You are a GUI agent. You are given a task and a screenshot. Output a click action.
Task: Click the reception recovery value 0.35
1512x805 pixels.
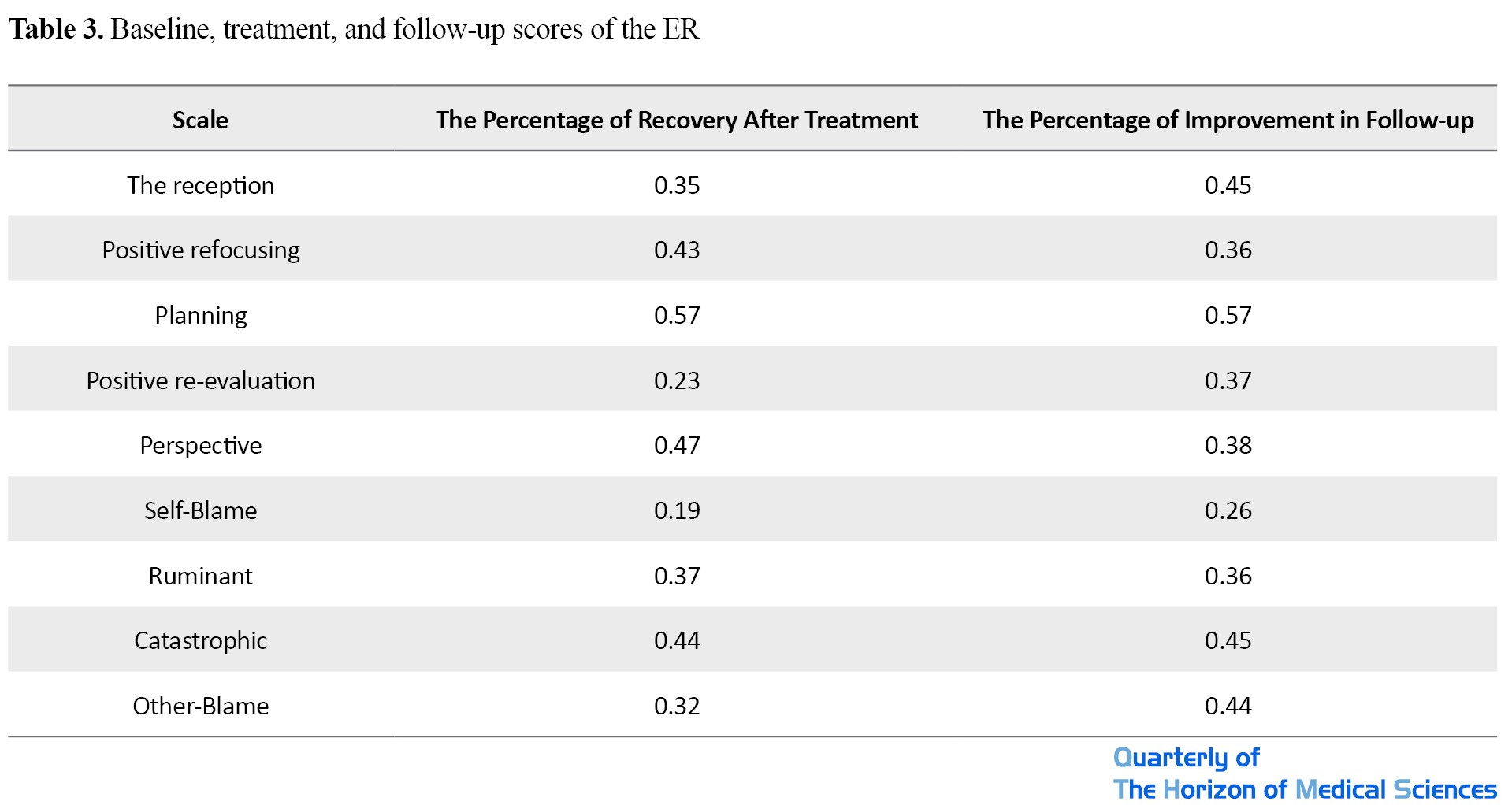point(676,185)
